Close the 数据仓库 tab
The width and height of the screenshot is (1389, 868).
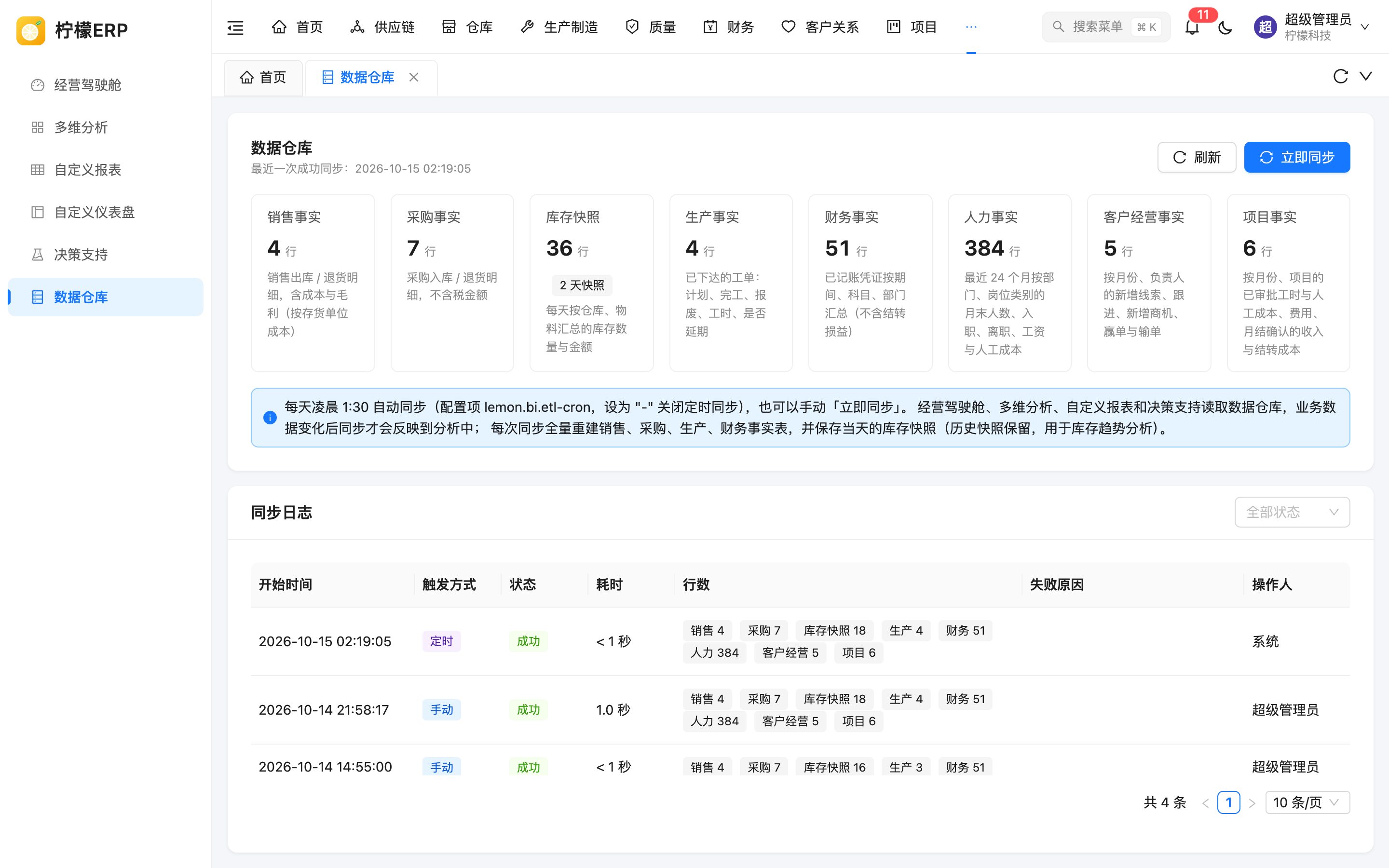click(414, 78)
